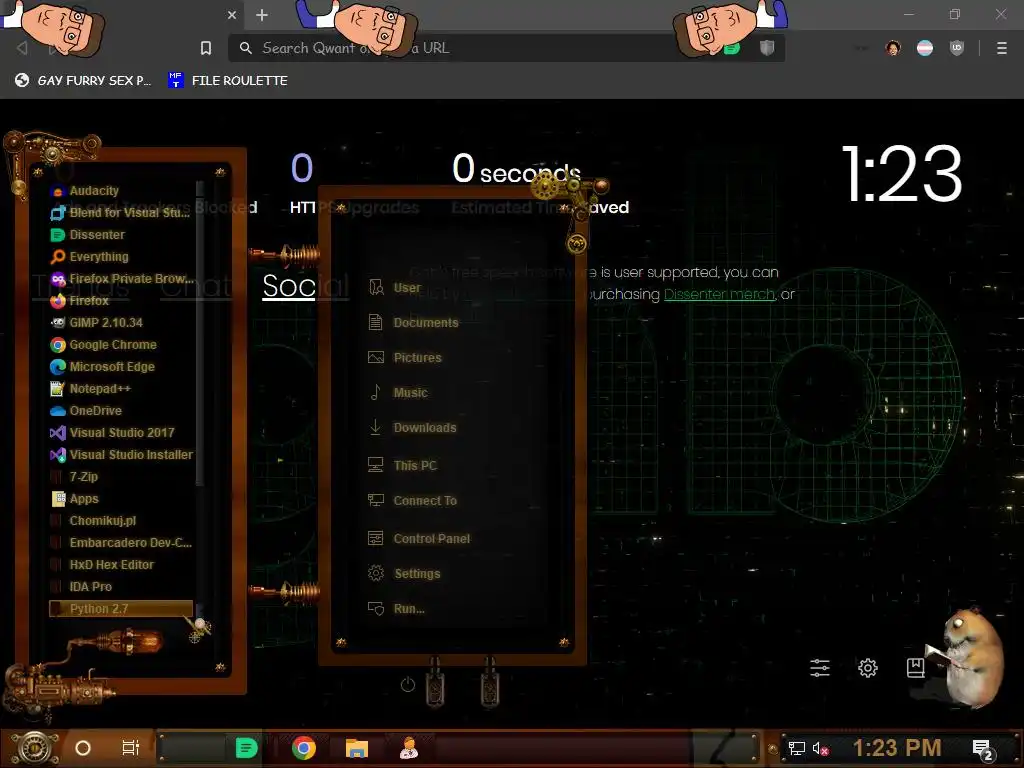Switch to Dissenter taskbar app
This screenshot has width=1024, height=768.
click(246, 748)
